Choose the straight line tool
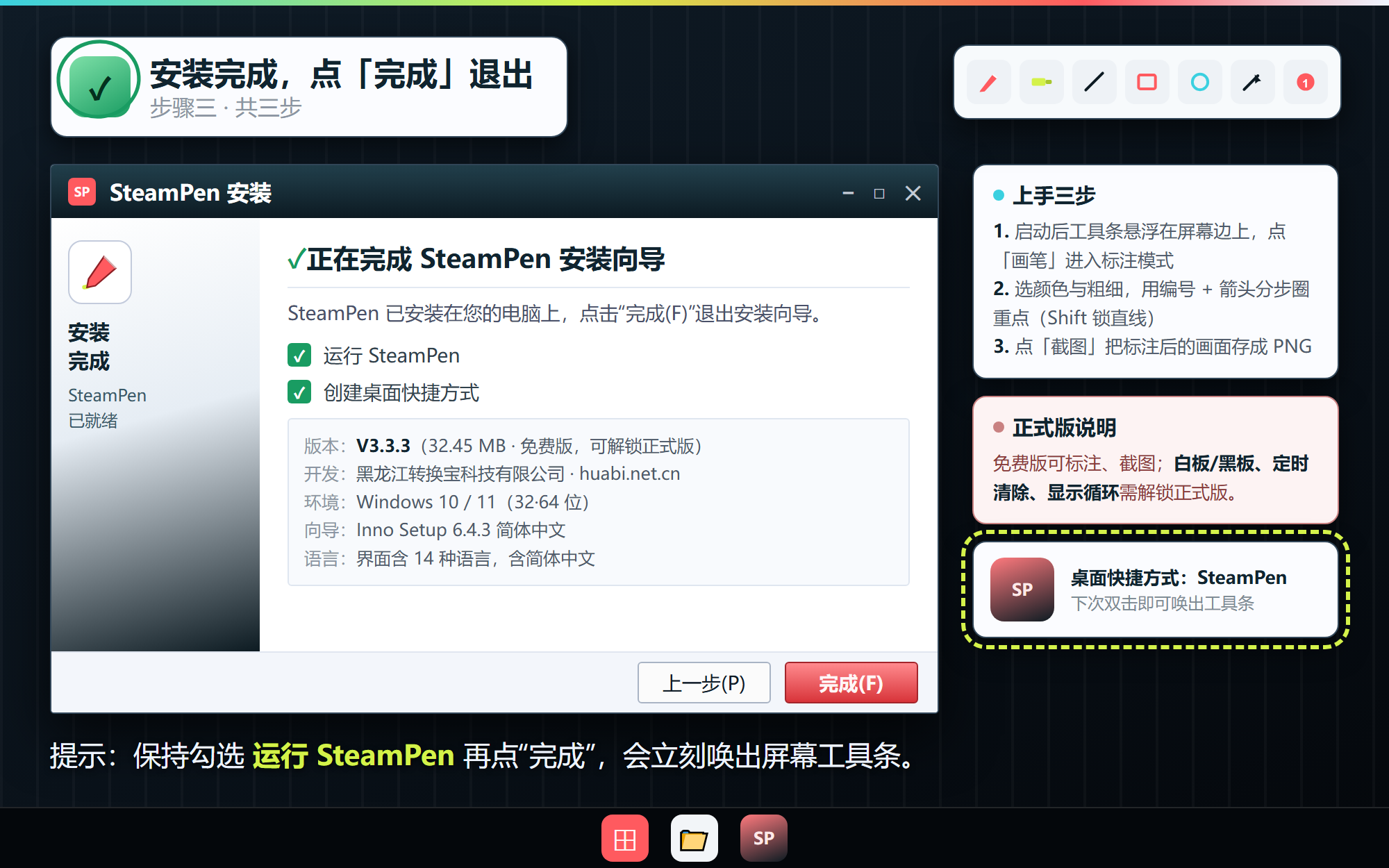Screen dimensions: 1389x868 (x=1094, y=83)
